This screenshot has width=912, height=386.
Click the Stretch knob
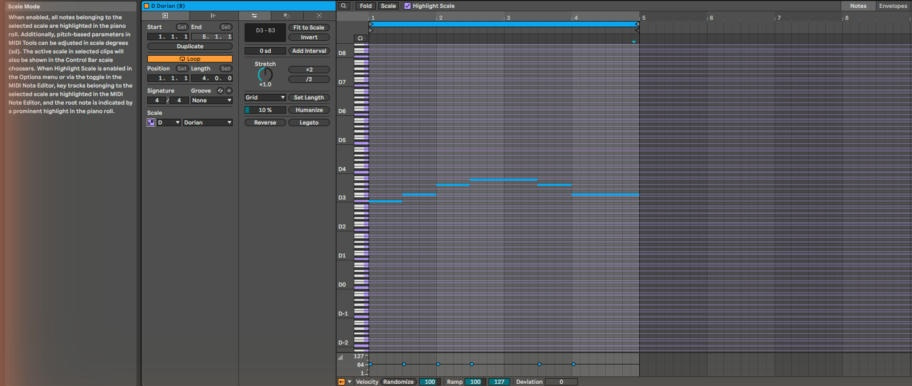pyautogui.click(x=265, y=75)
